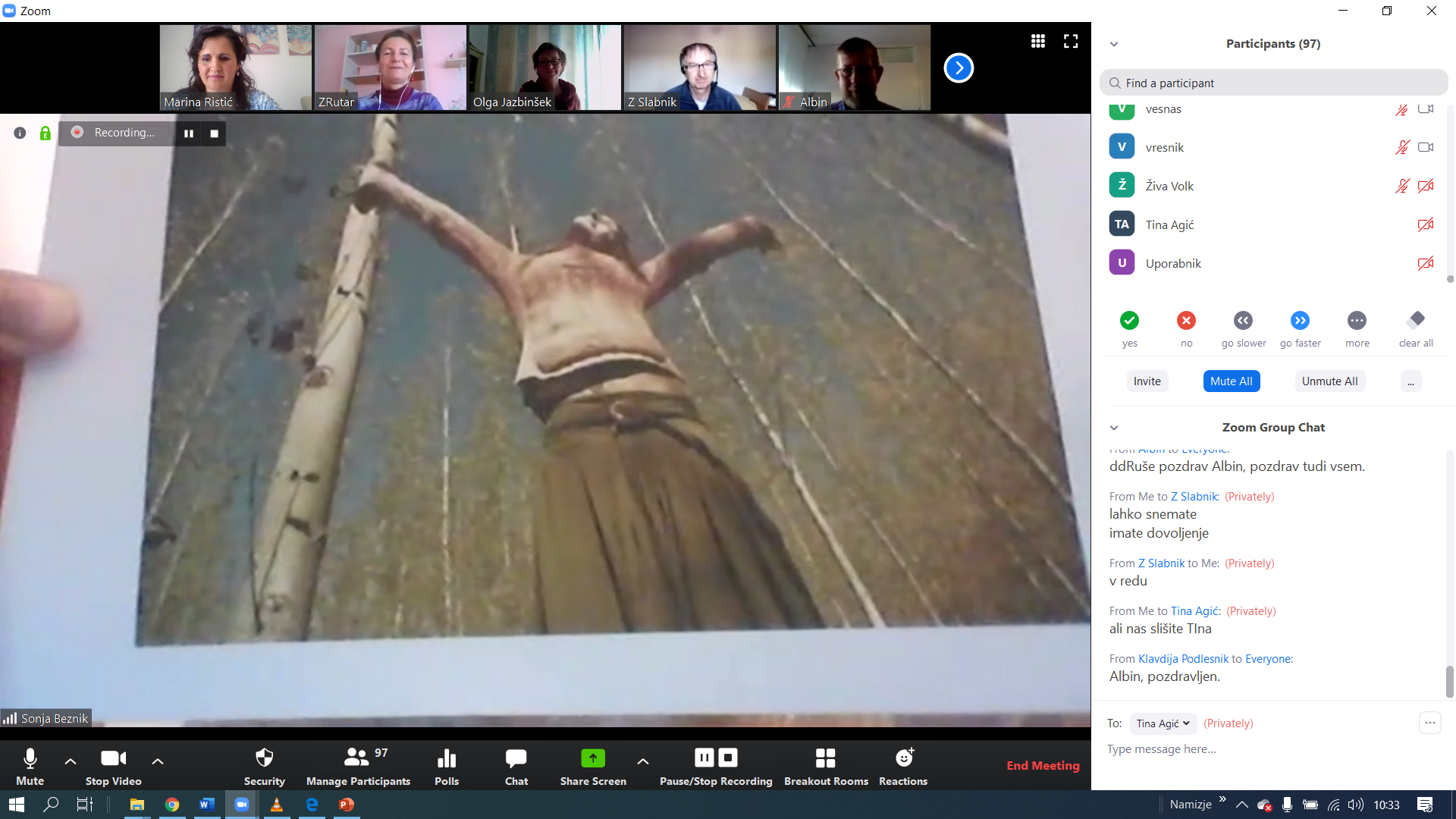1456x819 pixels.
Task: Click Unmute All button
Action: coord(1330,381)
